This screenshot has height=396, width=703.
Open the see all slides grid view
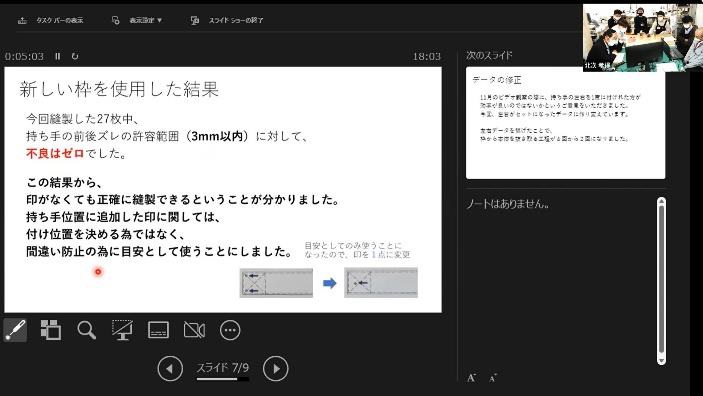pos(51,330)
